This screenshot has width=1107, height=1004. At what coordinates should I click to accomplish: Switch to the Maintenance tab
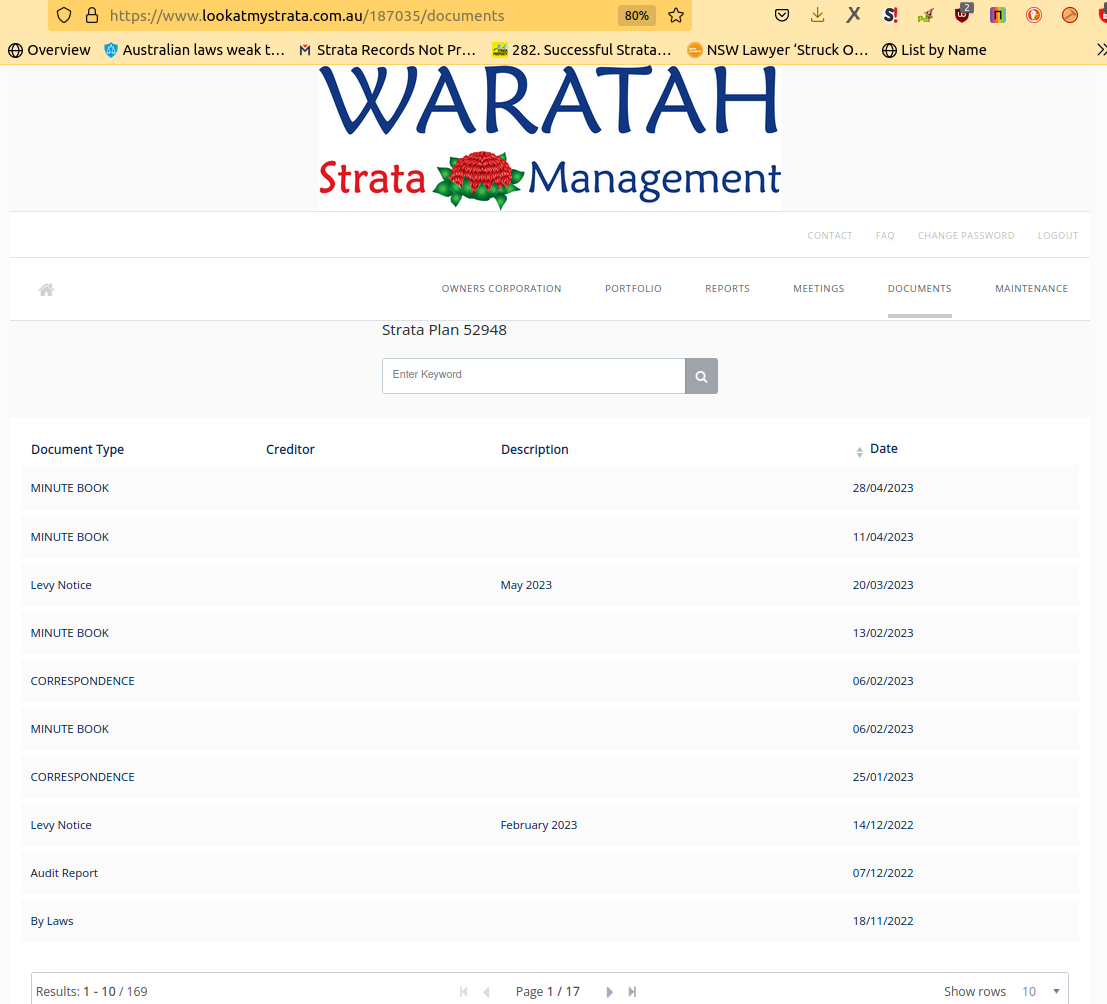(x=1031, y=289)
